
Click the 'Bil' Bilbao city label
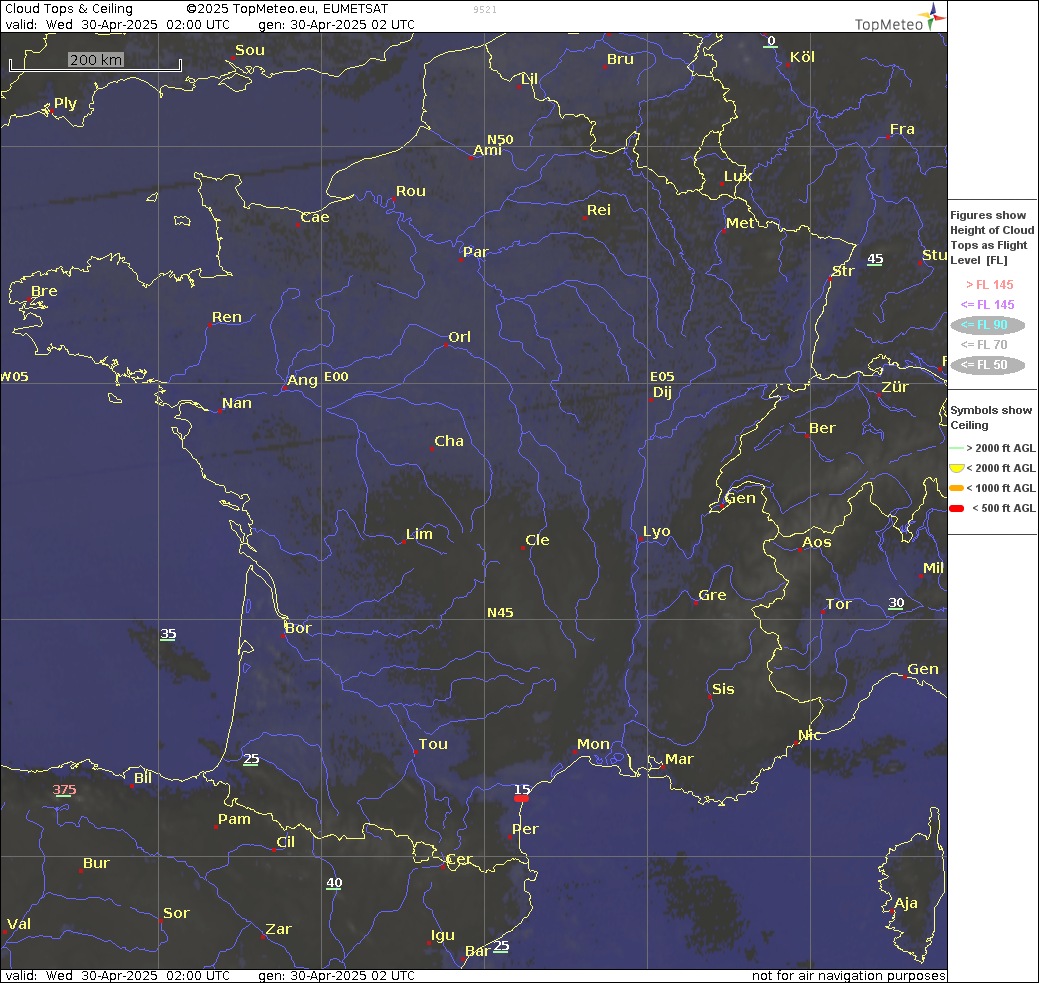(143, 778)
